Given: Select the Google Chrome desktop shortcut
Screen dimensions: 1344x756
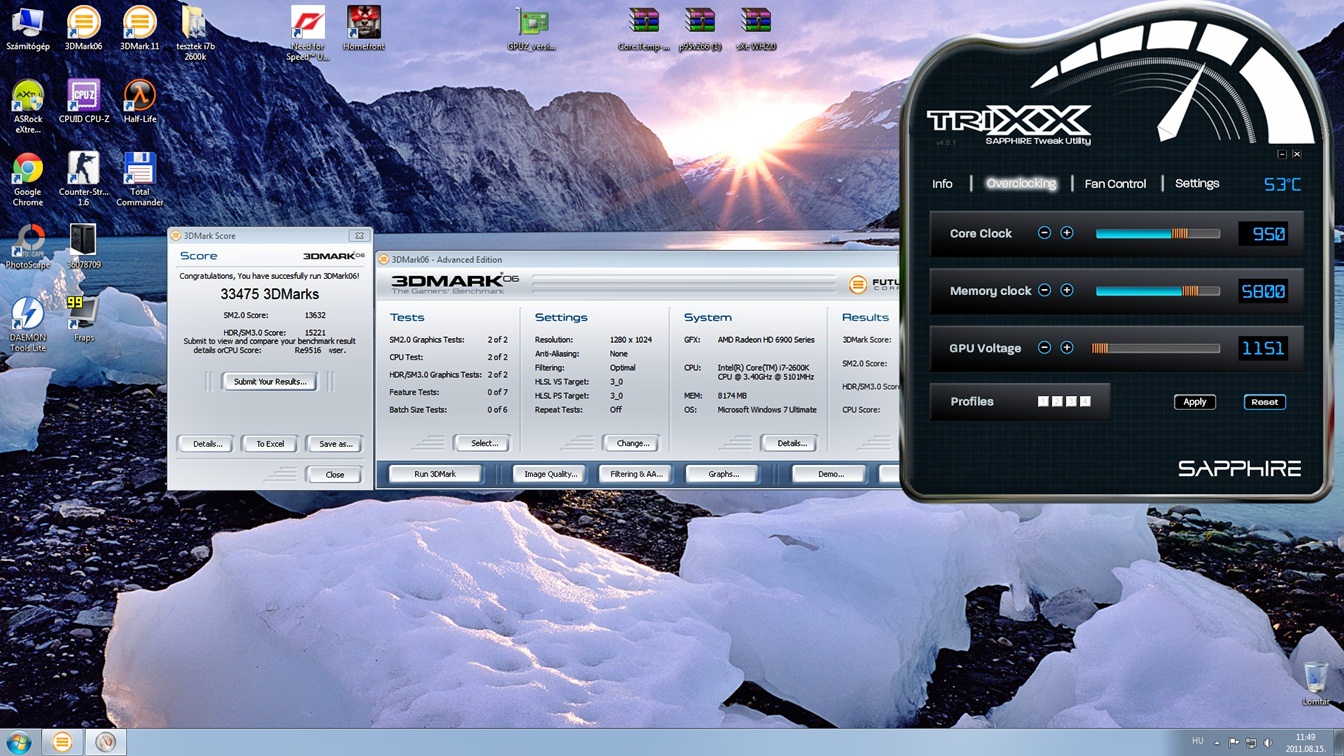Looking at the screenshot, I should pyautogui.click(x=27, y=179).
